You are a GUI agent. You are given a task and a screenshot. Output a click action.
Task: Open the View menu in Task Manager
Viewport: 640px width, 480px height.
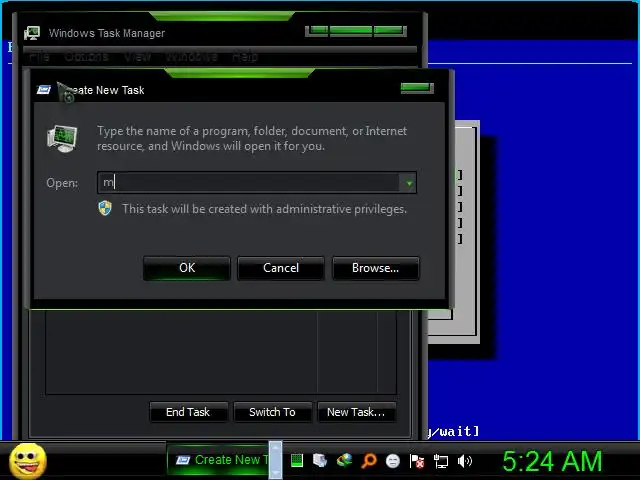click(x=138, y=56)
